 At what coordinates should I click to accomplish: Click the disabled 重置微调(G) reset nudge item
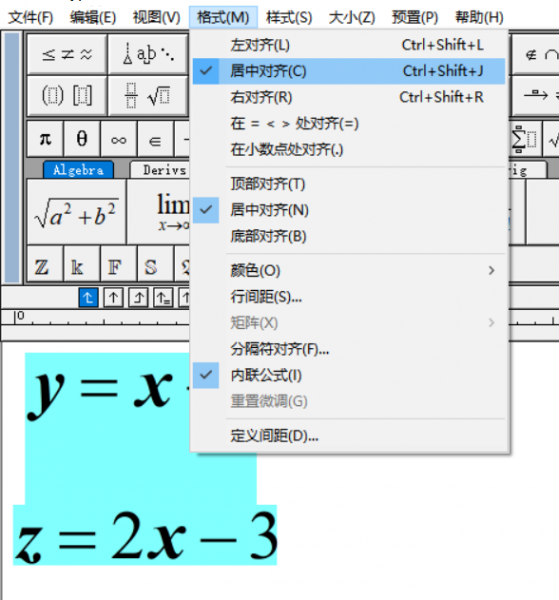click(349, 401)
